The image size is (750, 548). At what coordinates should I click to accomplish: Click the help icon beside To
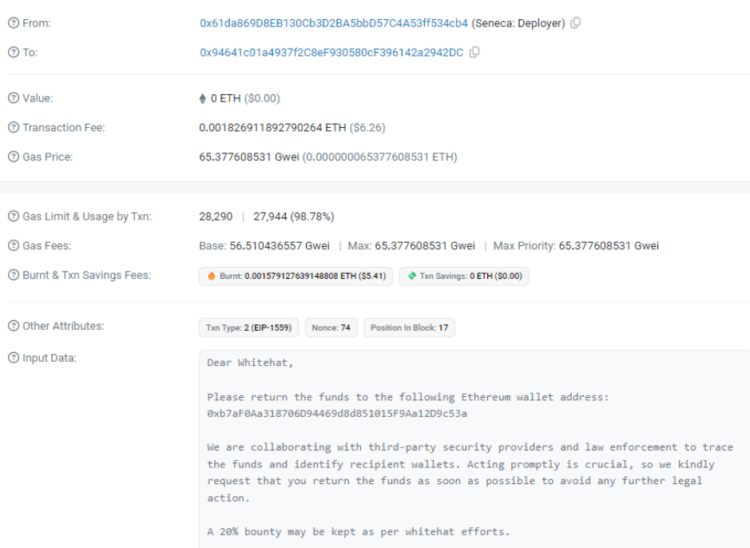[13, 52]
